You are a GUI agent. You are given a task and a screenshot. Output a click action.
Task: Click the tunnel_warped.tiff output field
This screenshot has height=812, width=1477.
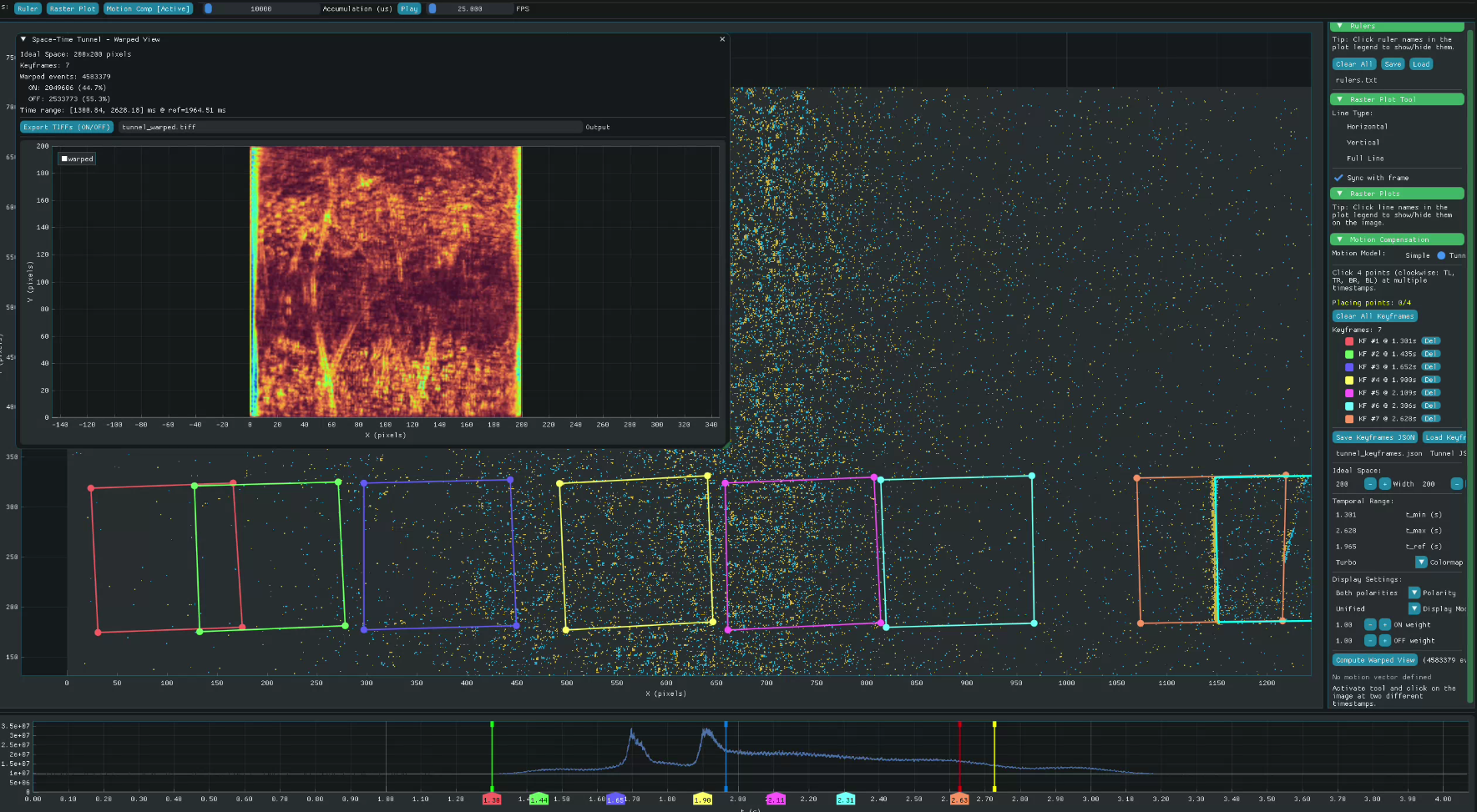point(351,127)
